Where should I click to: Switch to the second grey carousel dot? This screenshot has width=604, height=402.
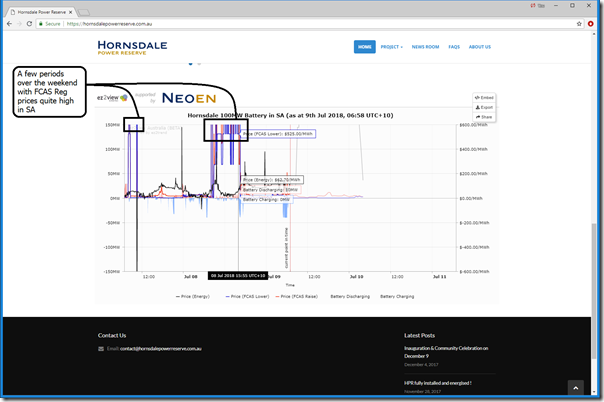(x=199, y=64)
